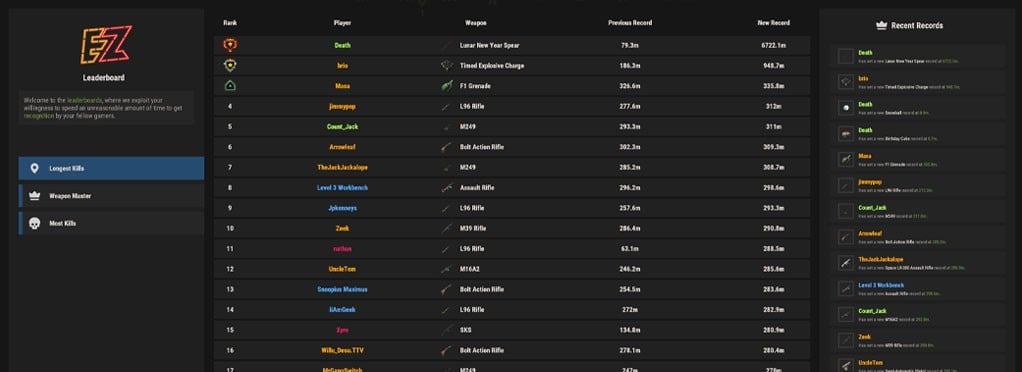Screen dimensions: 1022x372
Task: Click the New Record column header
Action: point(774,23)
